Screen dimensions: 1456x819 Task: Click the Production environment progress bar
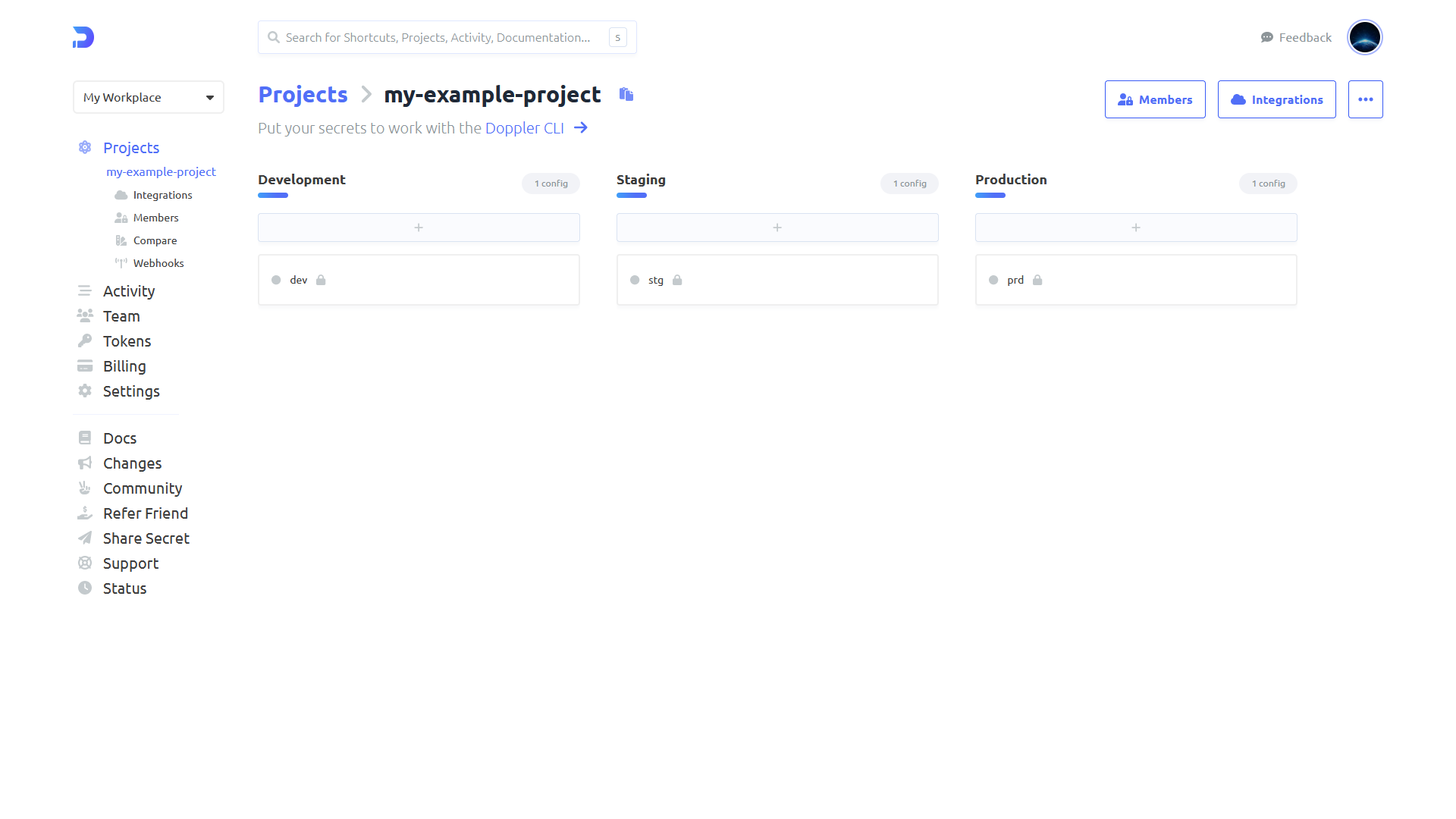click(990, 195)
